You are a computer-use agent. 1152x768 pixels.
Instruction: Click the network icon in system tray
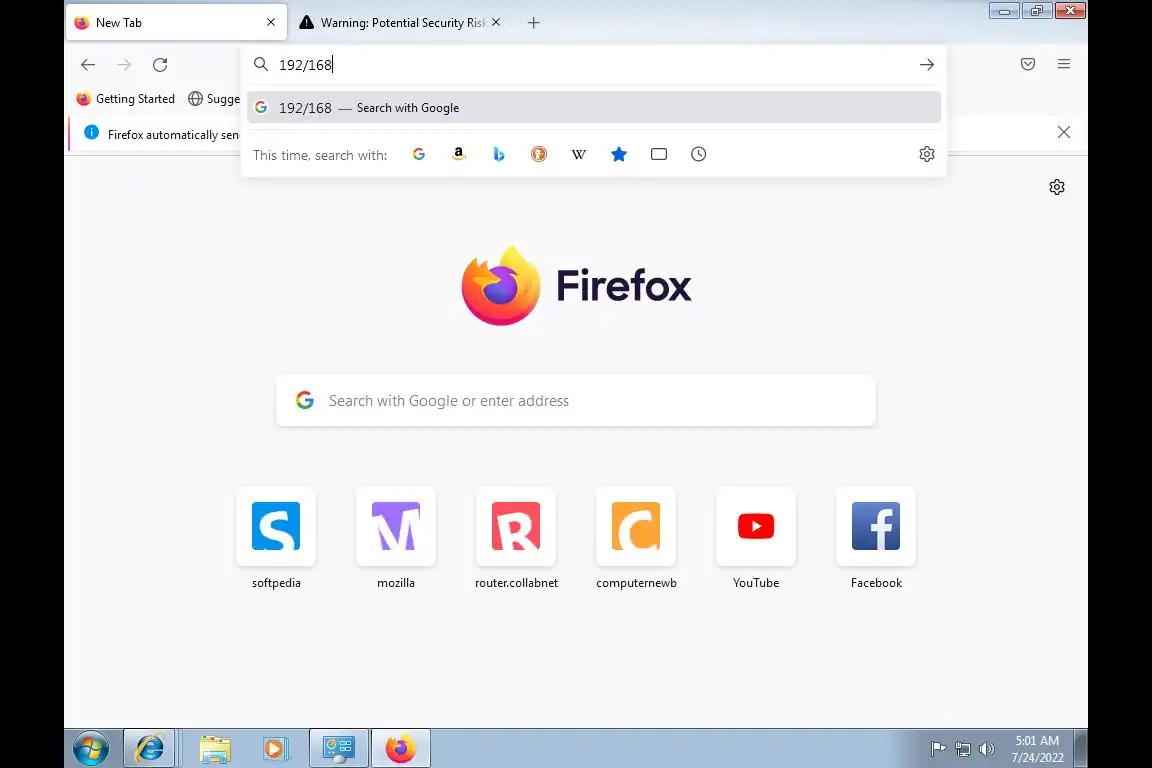coord(962,749)
